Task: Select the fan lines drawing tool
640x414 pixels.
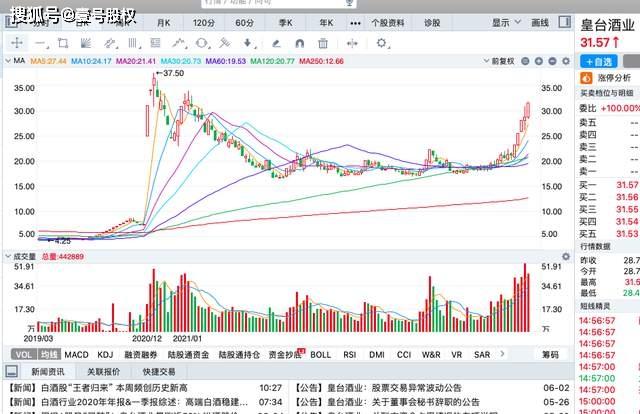Action: pyautogui.click(x=86, y=43)
